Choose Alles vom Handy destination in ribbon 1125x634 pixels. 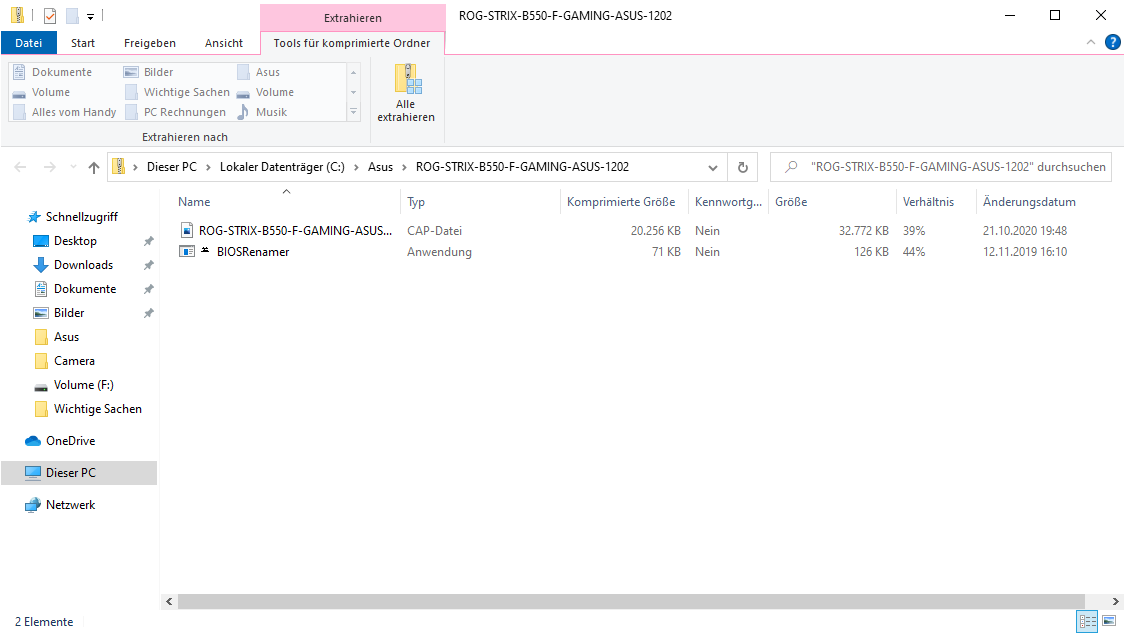(65, 112)
